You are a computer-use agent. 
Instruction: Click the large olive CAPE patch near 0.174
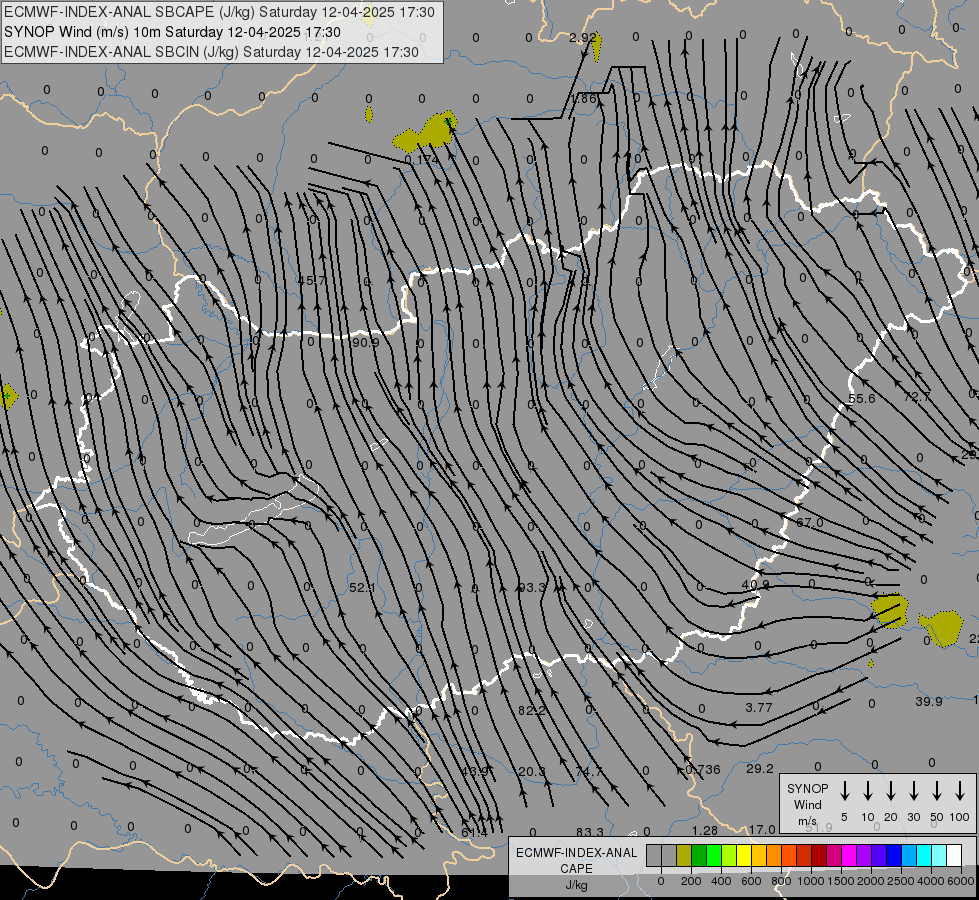coord(427,133)
